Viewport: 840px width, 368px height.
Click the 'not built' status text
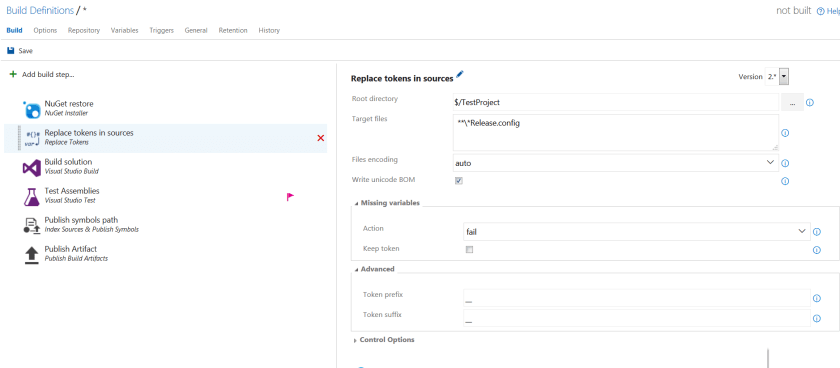point(793,11)
